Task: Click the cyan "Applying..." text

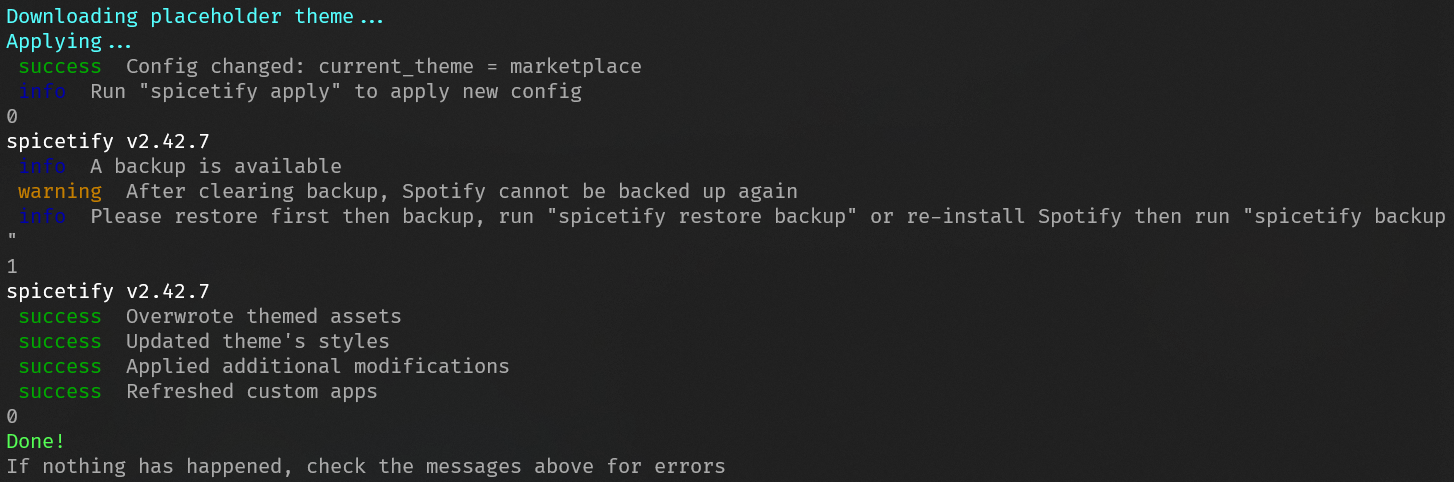Action: click(x=68, y=42)
